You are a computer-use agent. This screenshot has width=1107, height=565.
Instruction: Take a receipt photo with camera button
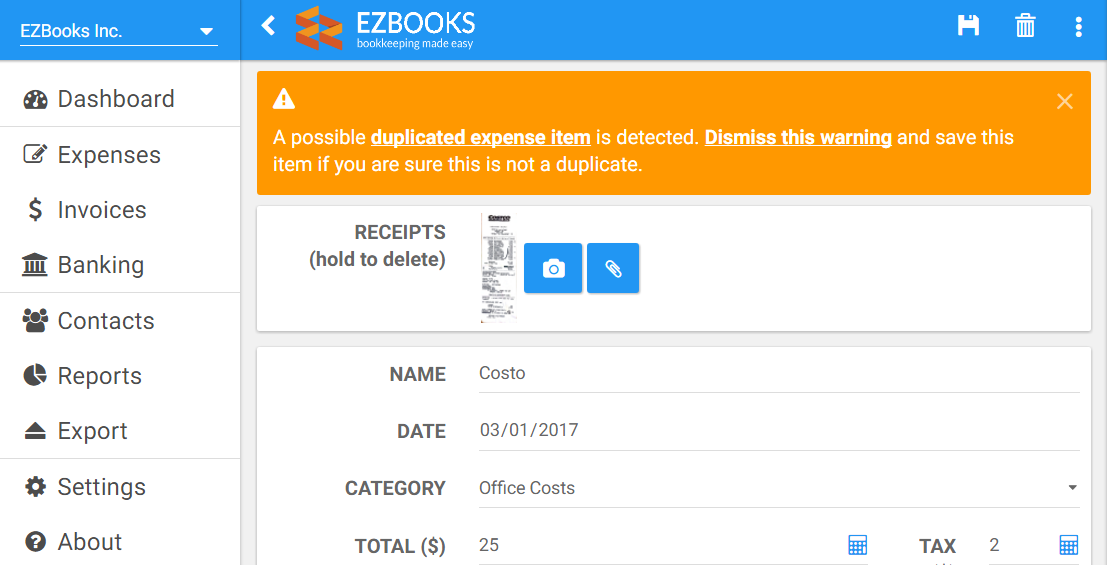pyautogui.click(x=553, y=268)
